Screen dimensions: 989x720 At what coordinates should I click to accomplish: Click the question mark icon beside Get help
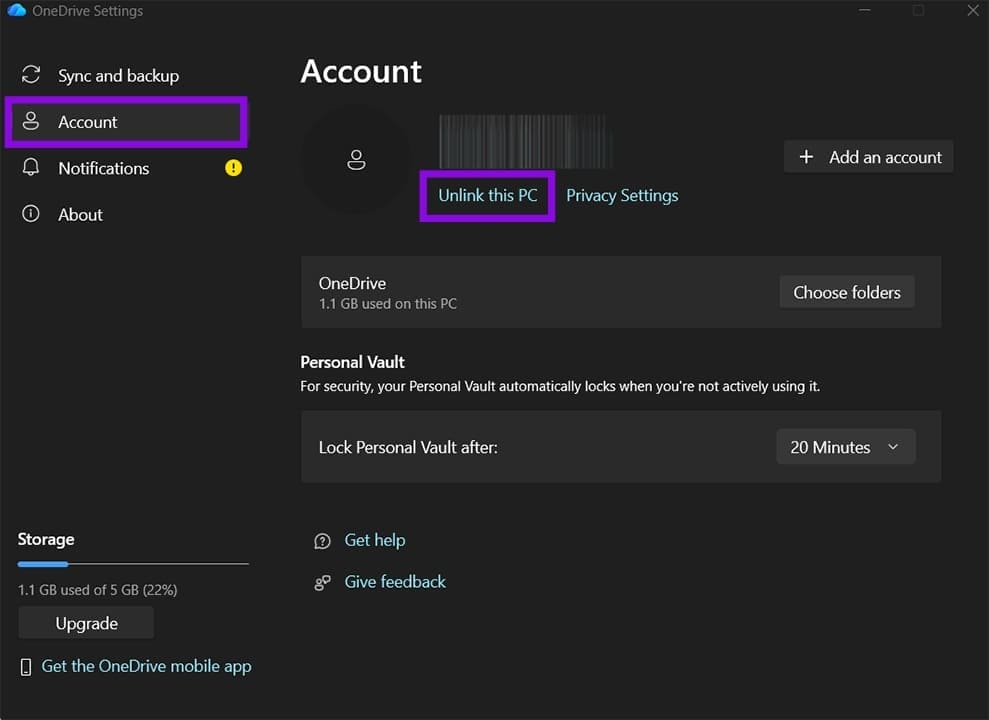coord(322,541)
